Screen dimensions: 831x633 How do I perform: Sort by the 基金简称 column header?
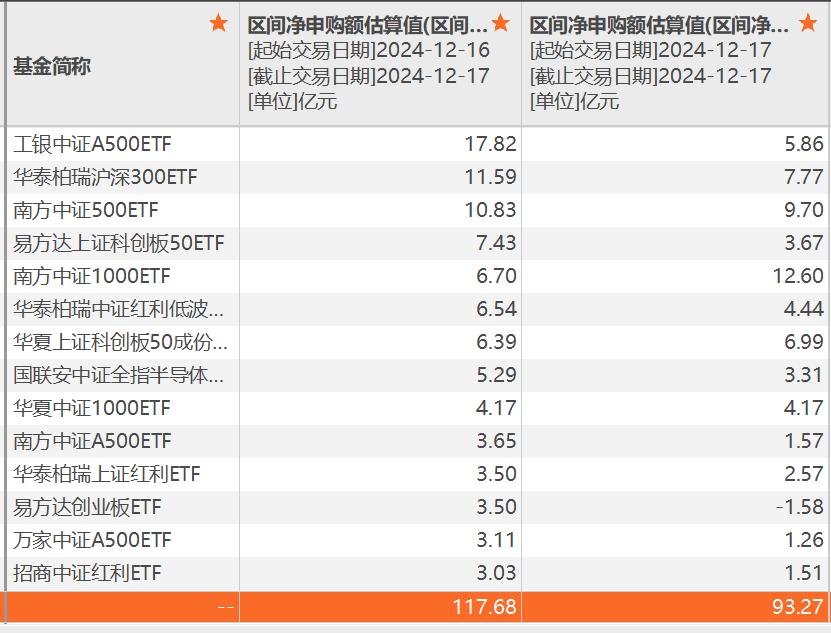(52, 67)
